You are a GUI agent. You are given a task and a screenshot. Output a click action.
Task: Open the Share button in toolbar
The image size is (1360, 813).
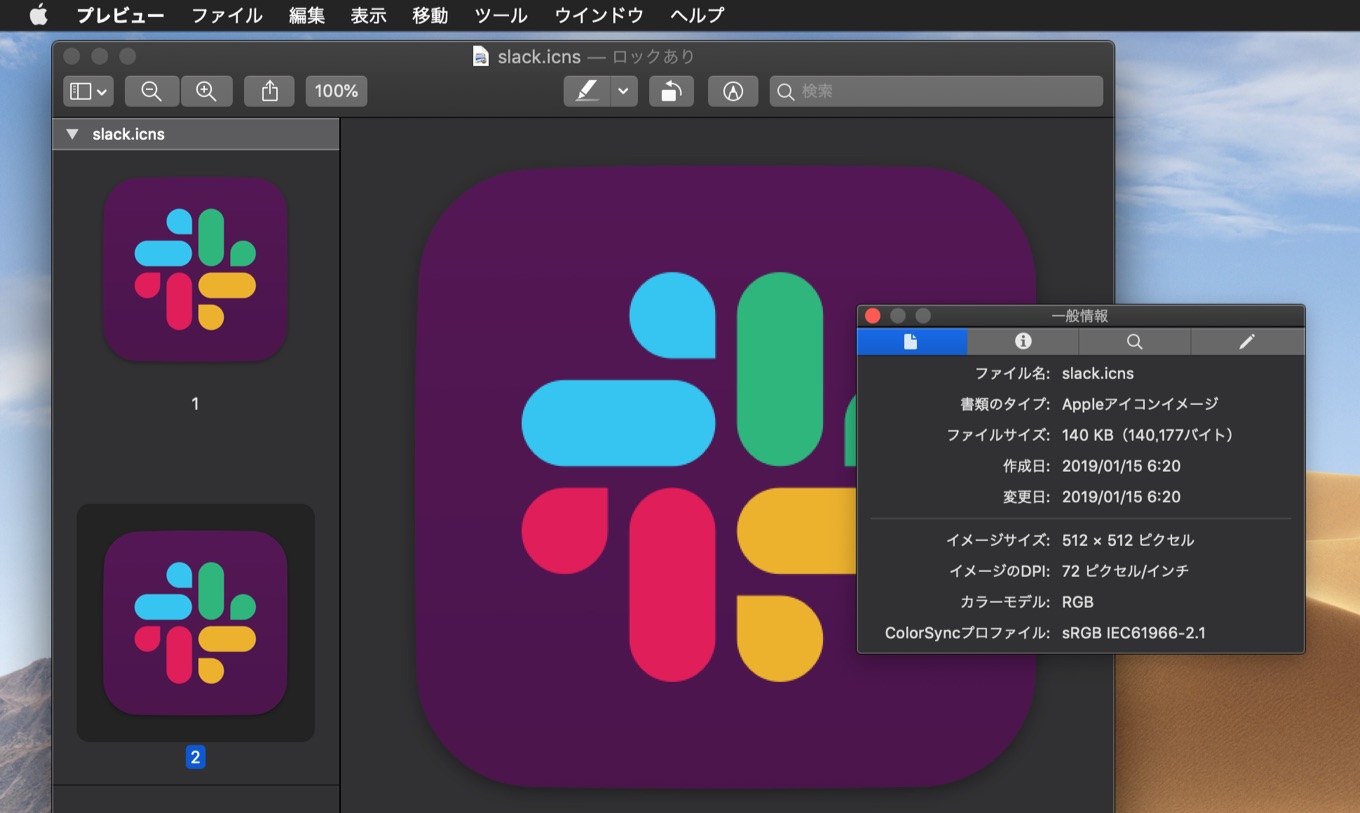click(x=270, y=91)
